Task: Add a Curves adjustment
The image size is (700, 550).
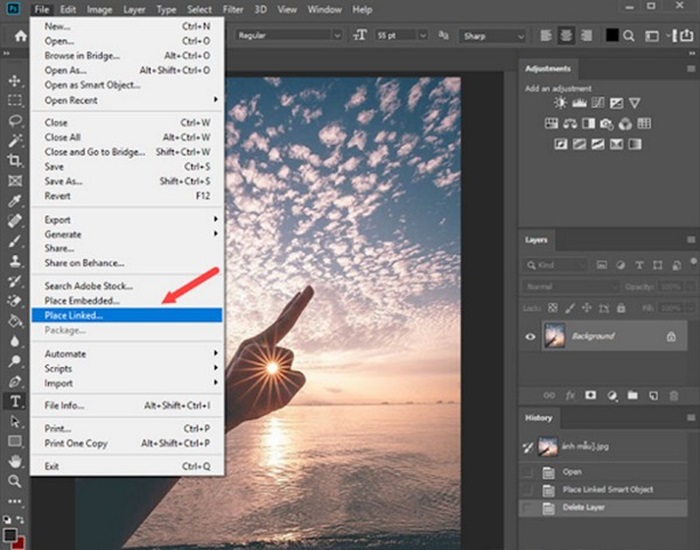Action: (x=598, y=103)
